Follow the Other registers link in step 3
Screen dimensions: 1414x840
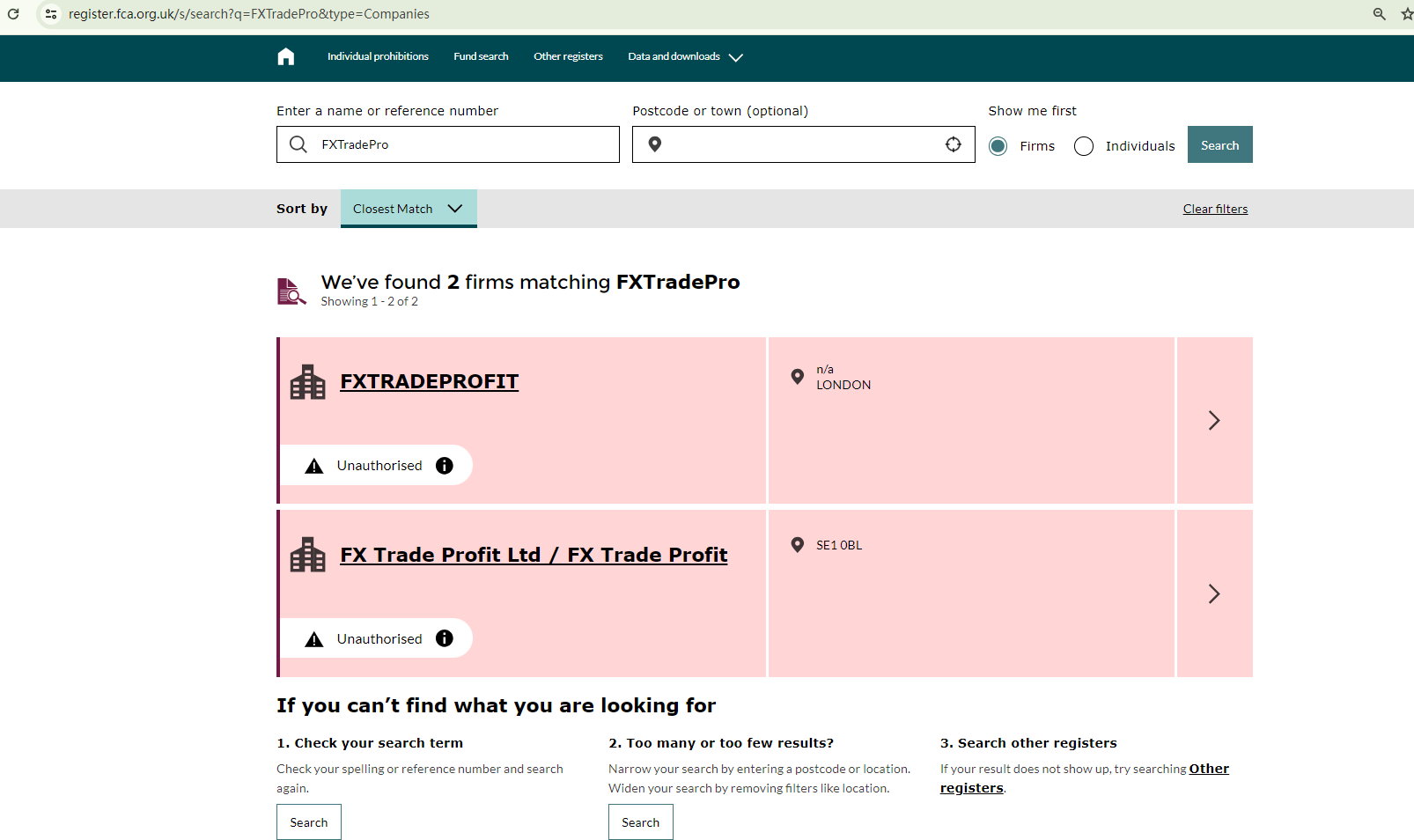1085,778
